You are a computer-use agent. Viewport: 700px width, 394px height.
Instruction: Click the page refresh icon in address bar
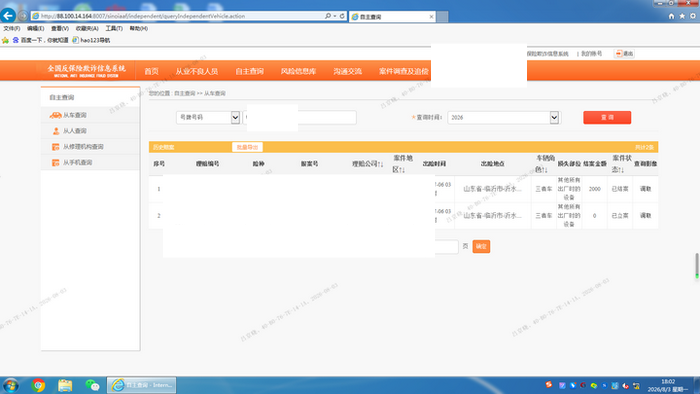342,16
